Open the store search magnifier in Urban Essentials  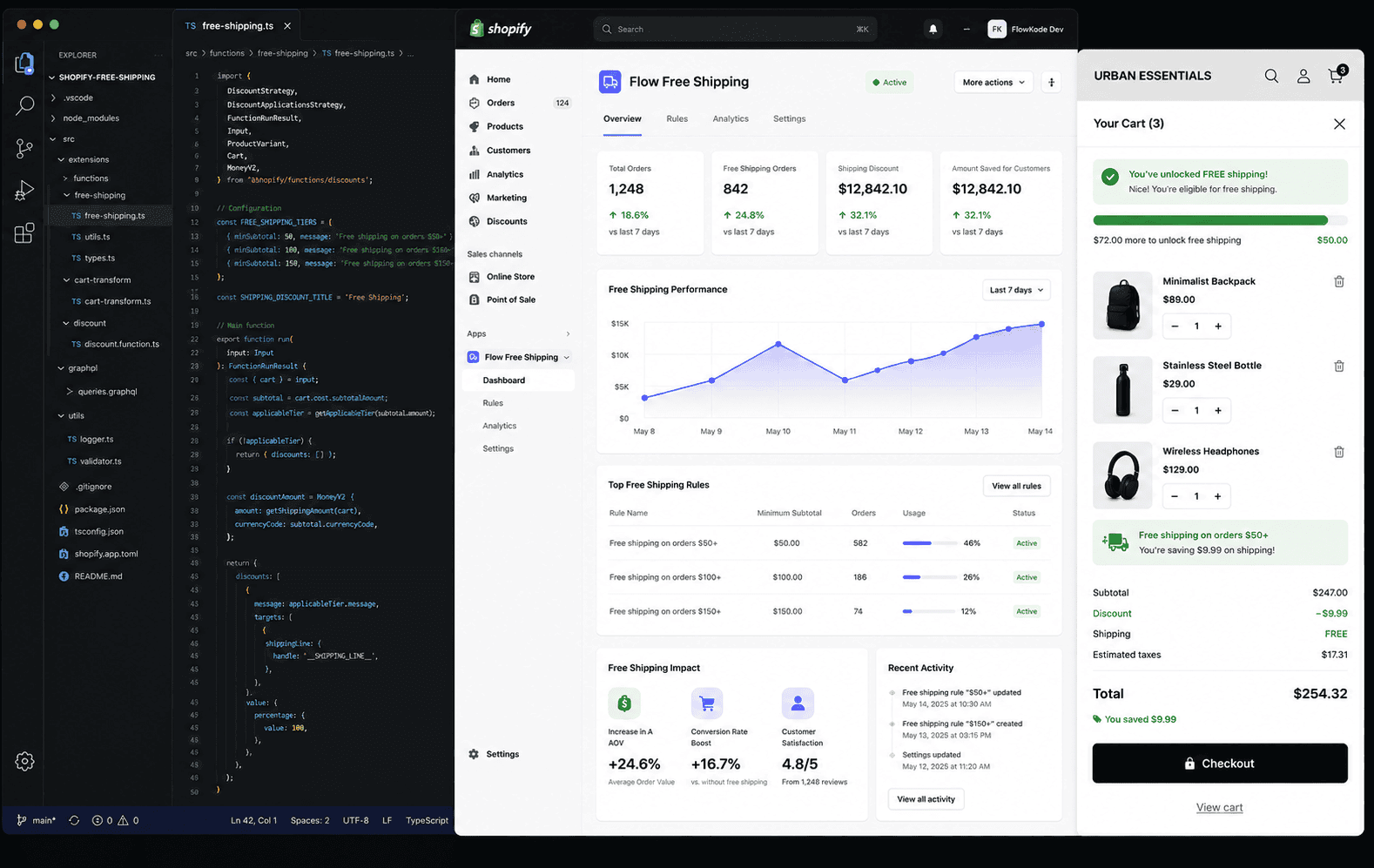pyautogui.click(x=1271, y=76)
